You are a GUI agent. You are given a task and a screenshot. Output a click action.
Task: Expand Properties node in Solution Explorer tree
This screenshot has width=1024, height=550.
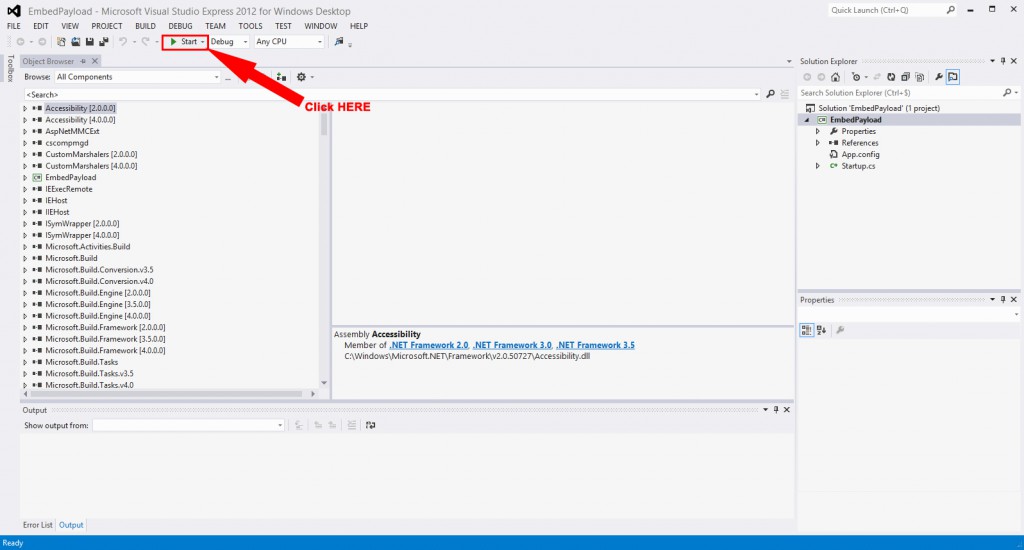(818, 131)
